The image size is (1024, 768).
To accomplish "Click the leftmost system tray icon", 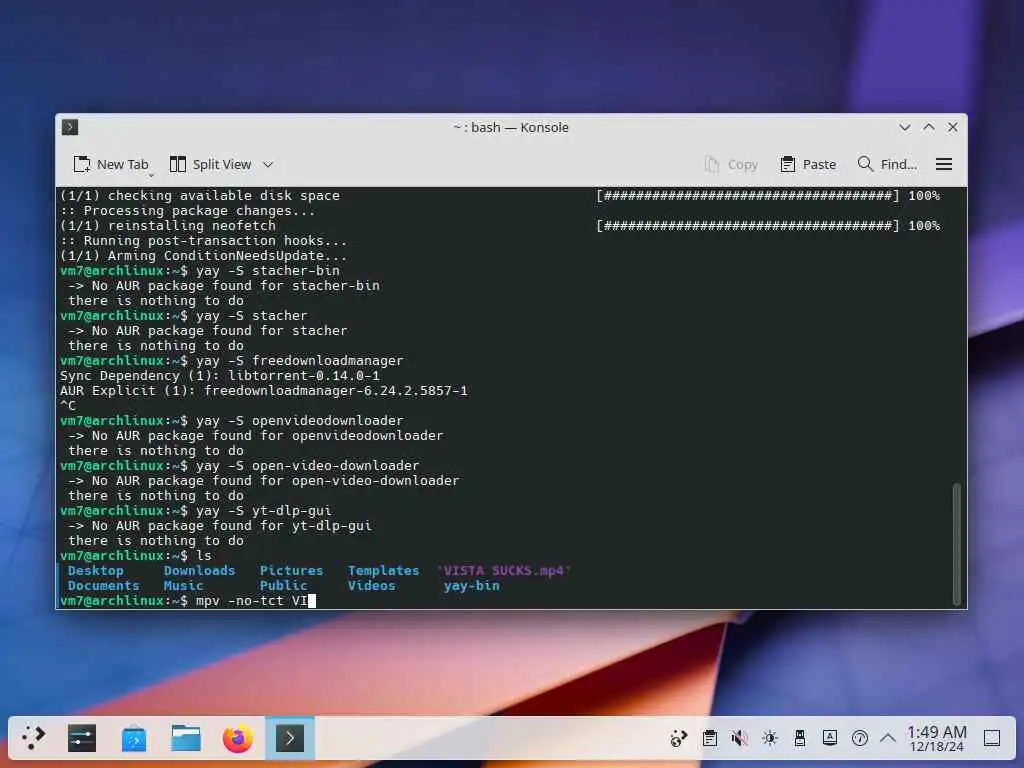I will pyautogui.click(x=679, y=739).
